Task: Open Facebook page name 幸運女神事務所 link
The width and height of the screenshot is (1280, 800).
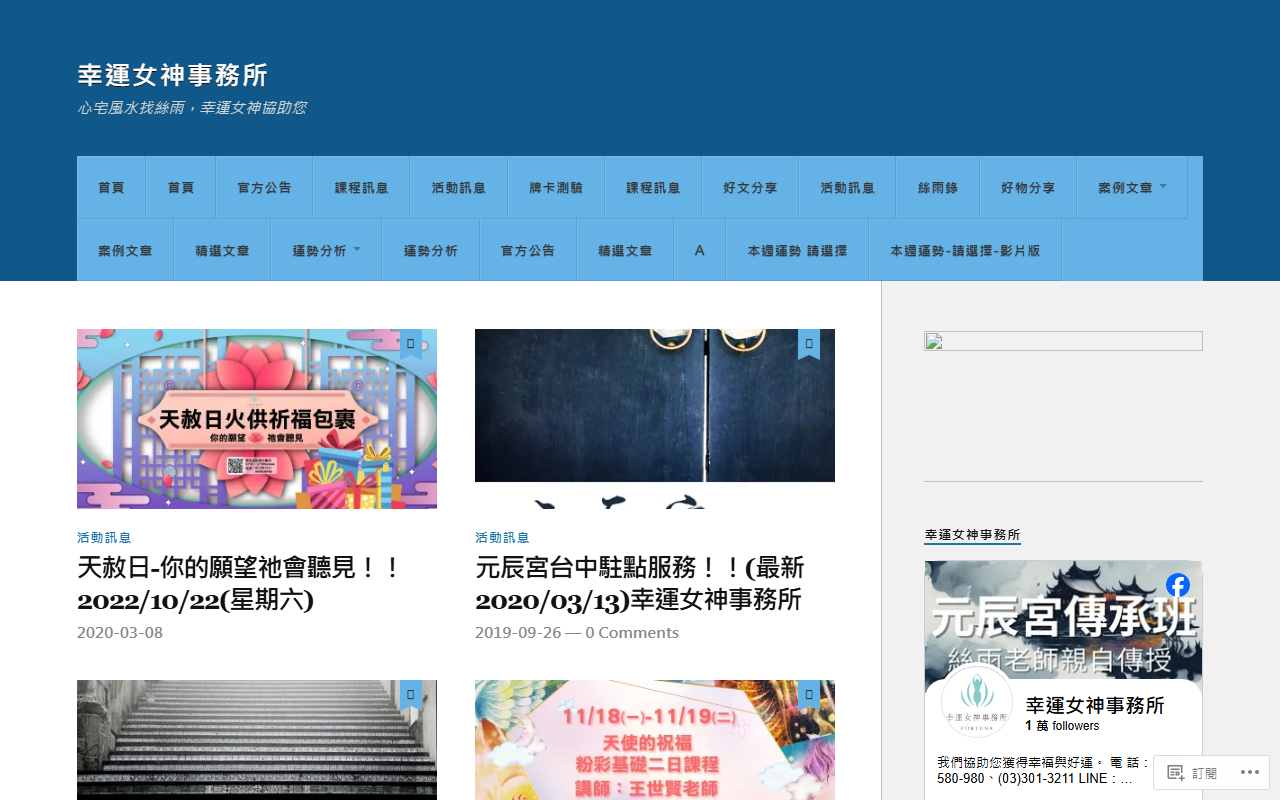Action: [1095, 706]
